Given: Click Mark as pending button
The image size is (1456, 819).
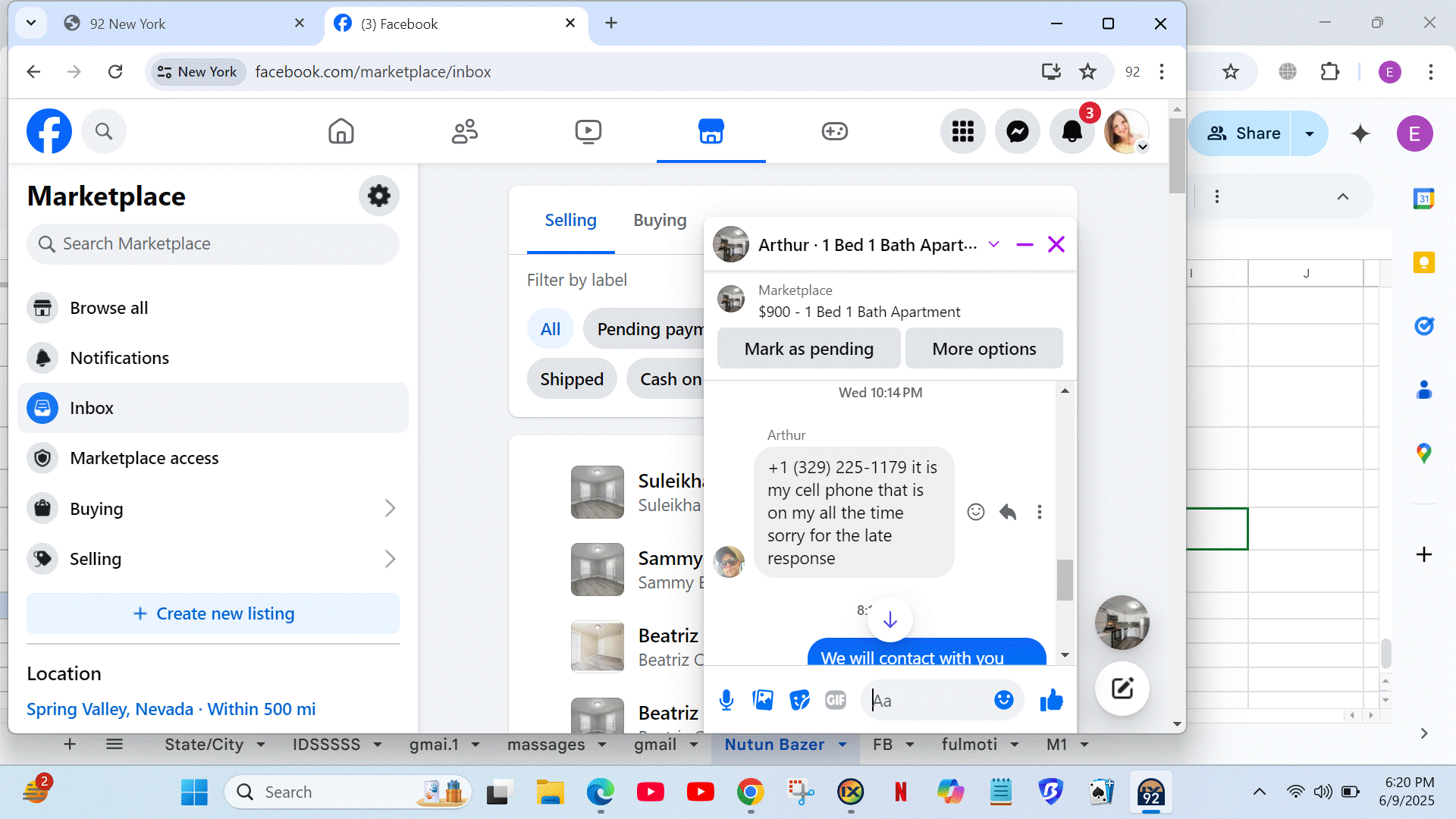Looking at the screenshot, I should pyautogui.click(x=808, y=349).
